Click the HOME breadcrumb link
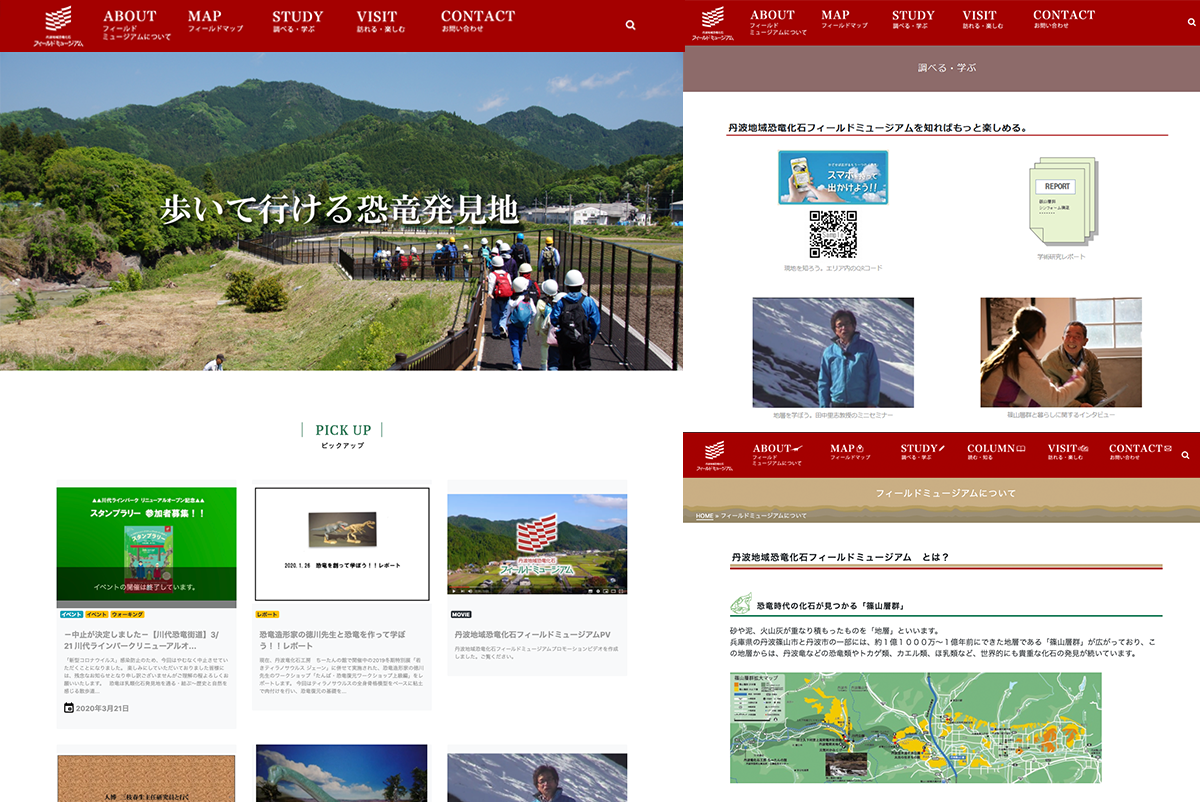This screenshot has height=802, width=1200. [x=704, y=516]
